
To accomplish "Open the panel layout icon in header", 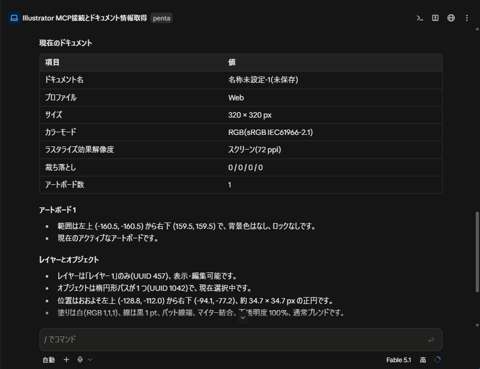I will (435, 18).
